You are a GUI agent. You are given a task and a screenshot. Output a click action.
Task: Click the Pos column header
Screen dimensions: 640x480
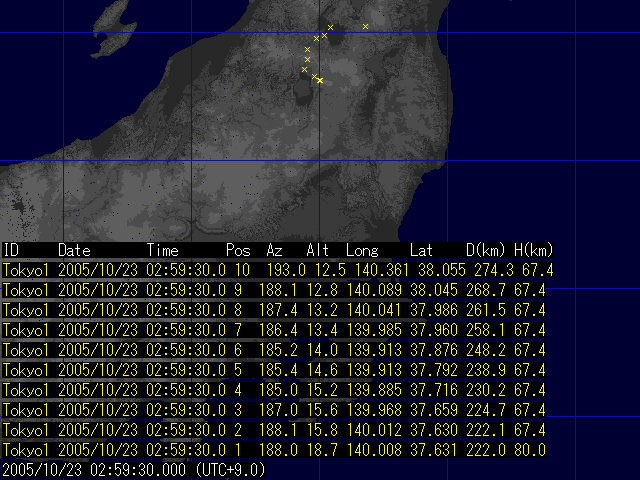[238, 249]
